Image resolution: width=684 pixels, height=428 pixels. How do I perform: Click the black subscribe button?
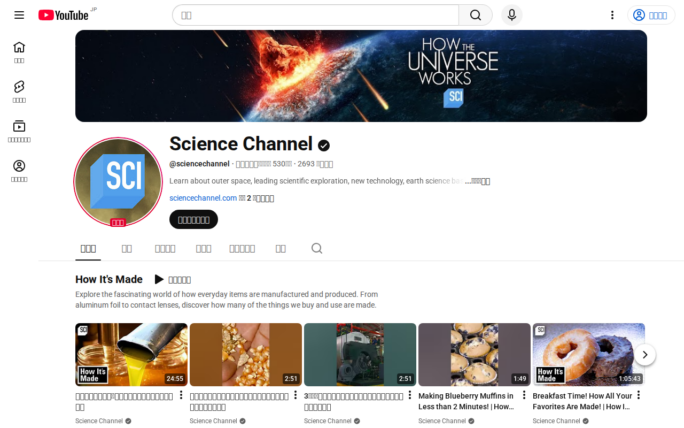pyautogui.click(x=193, y=219)
